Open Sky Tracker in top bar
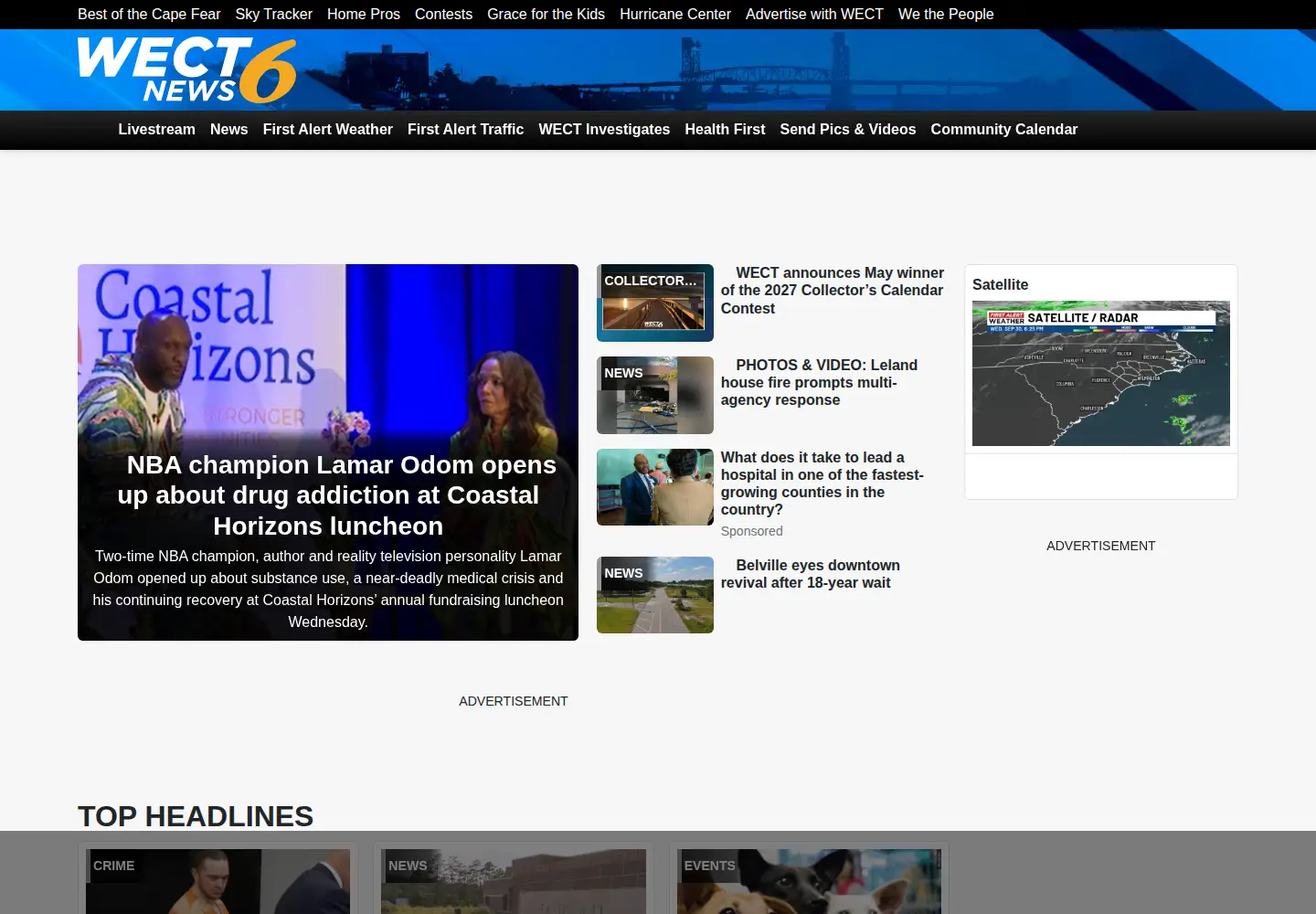Image resolution: width=1316 pixels, height=914 pixels. click(x=274, y=14)
